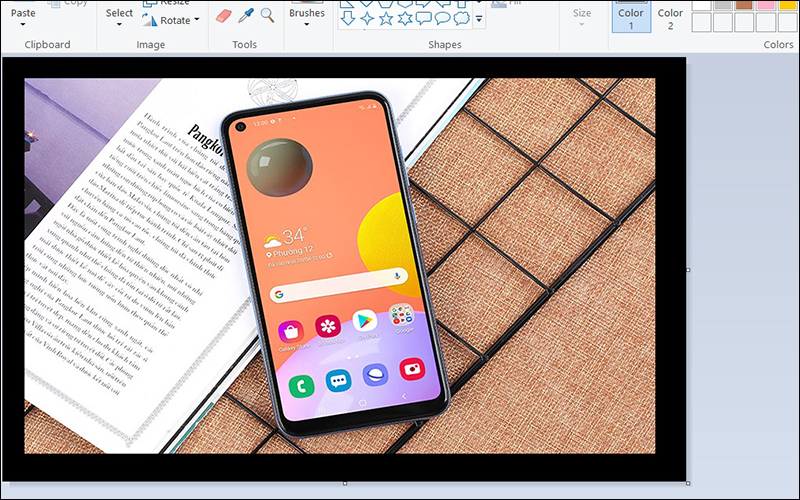
Task: Pick the six-point star shape
Action: coord(405,18)
